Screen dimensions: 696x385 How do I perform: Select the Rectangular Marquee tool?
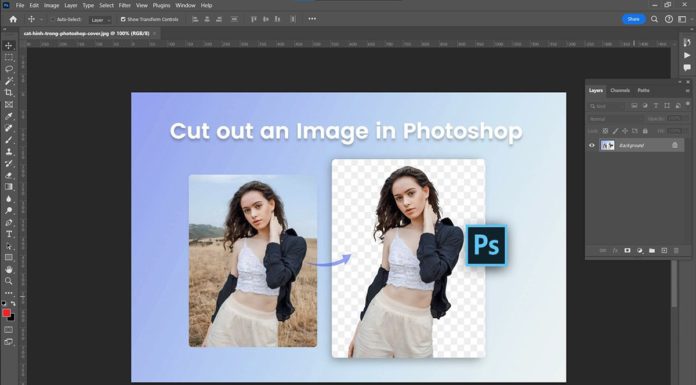pyautogui.click(x=8, y=58)
